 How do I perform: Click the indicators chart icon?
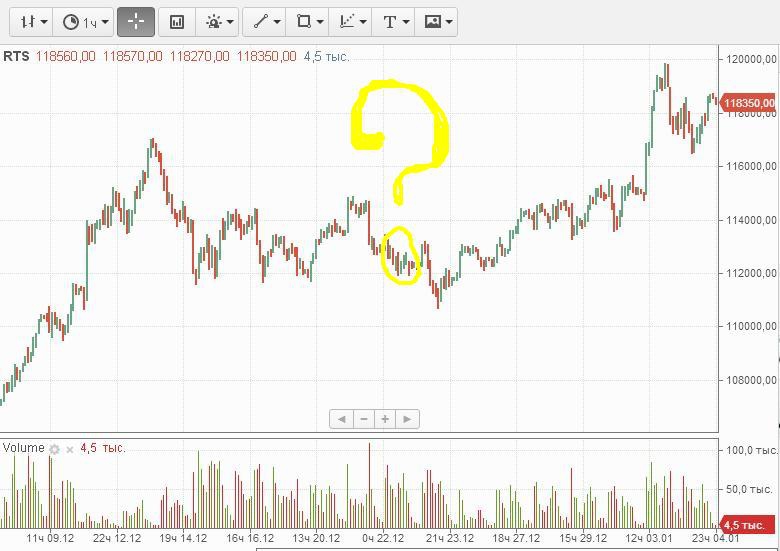177,21
